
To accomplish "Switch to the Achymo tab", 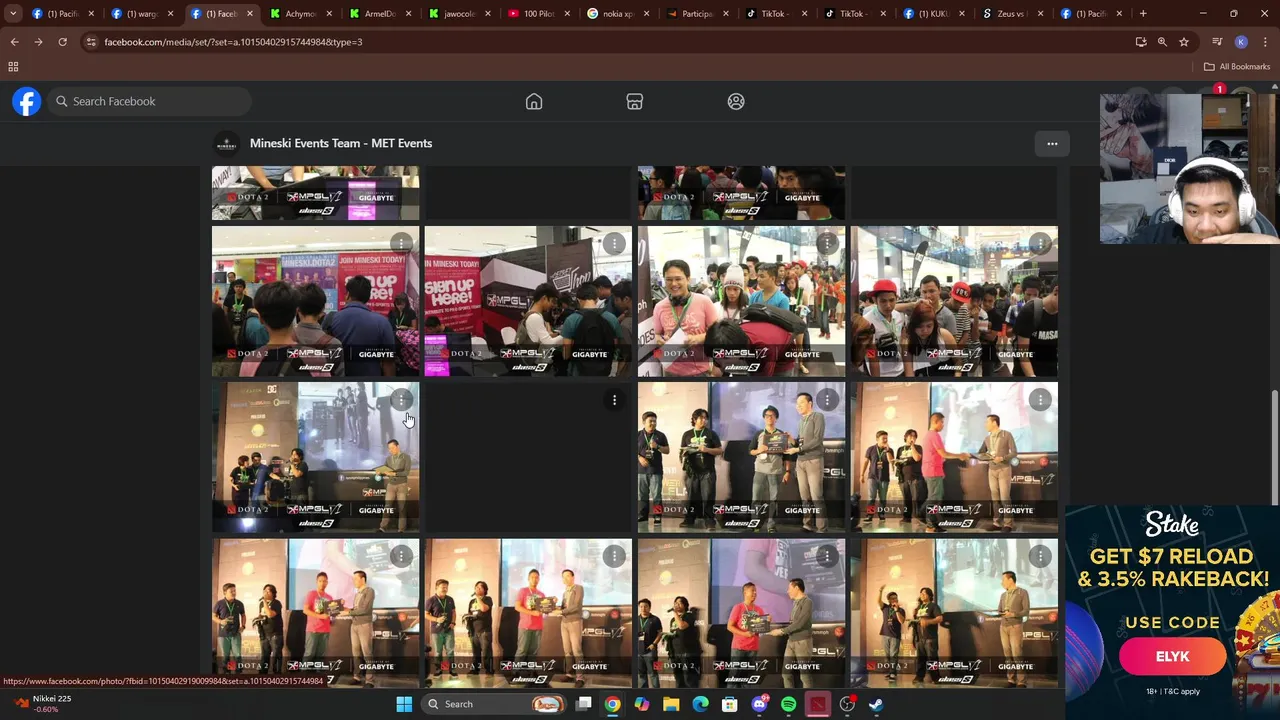I will coord(300,13).
